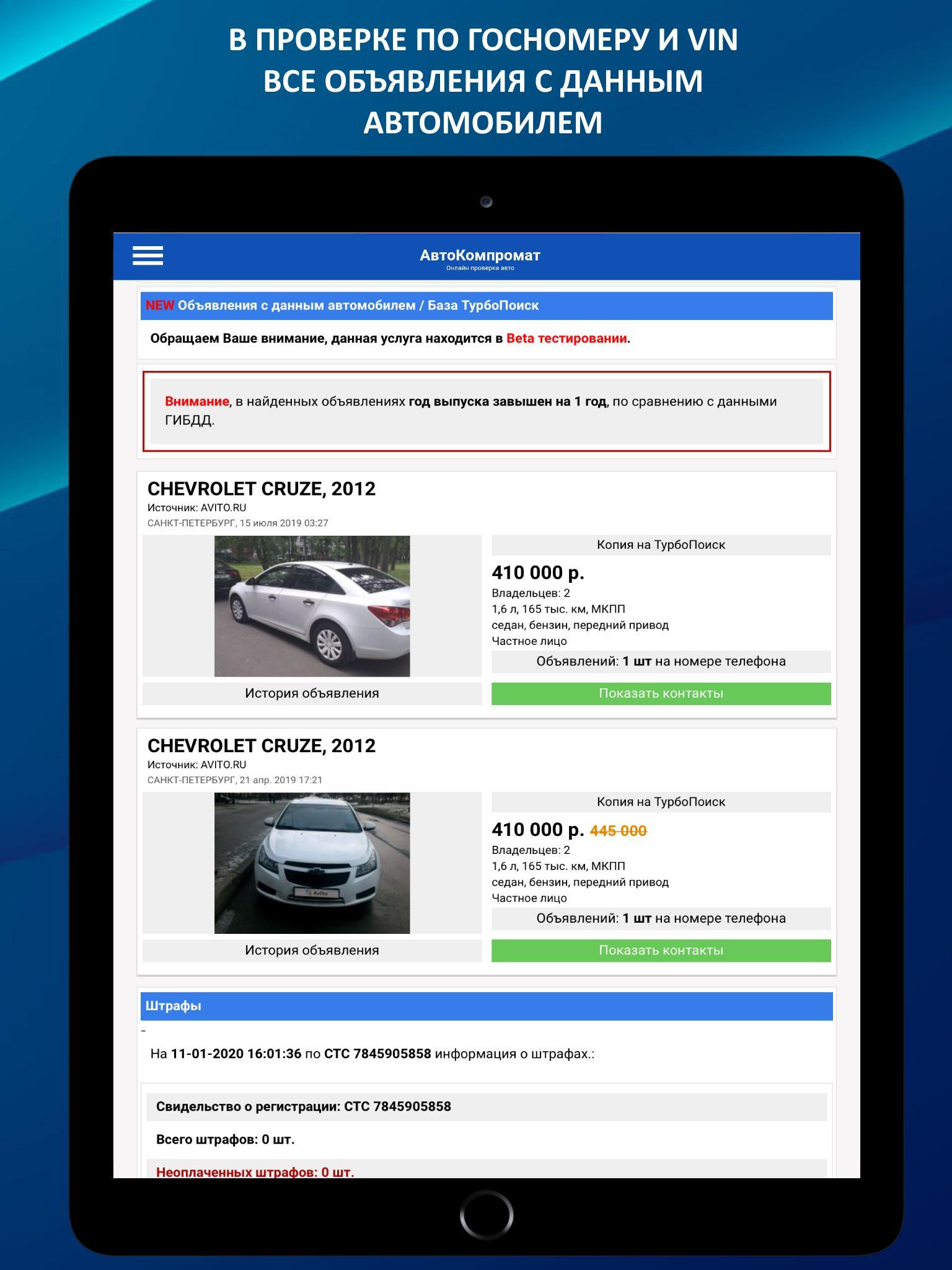
Task: Click second 'CHEVROLET CRUZE, 2012' title (21 апр.)
Action: click(262, 745)
